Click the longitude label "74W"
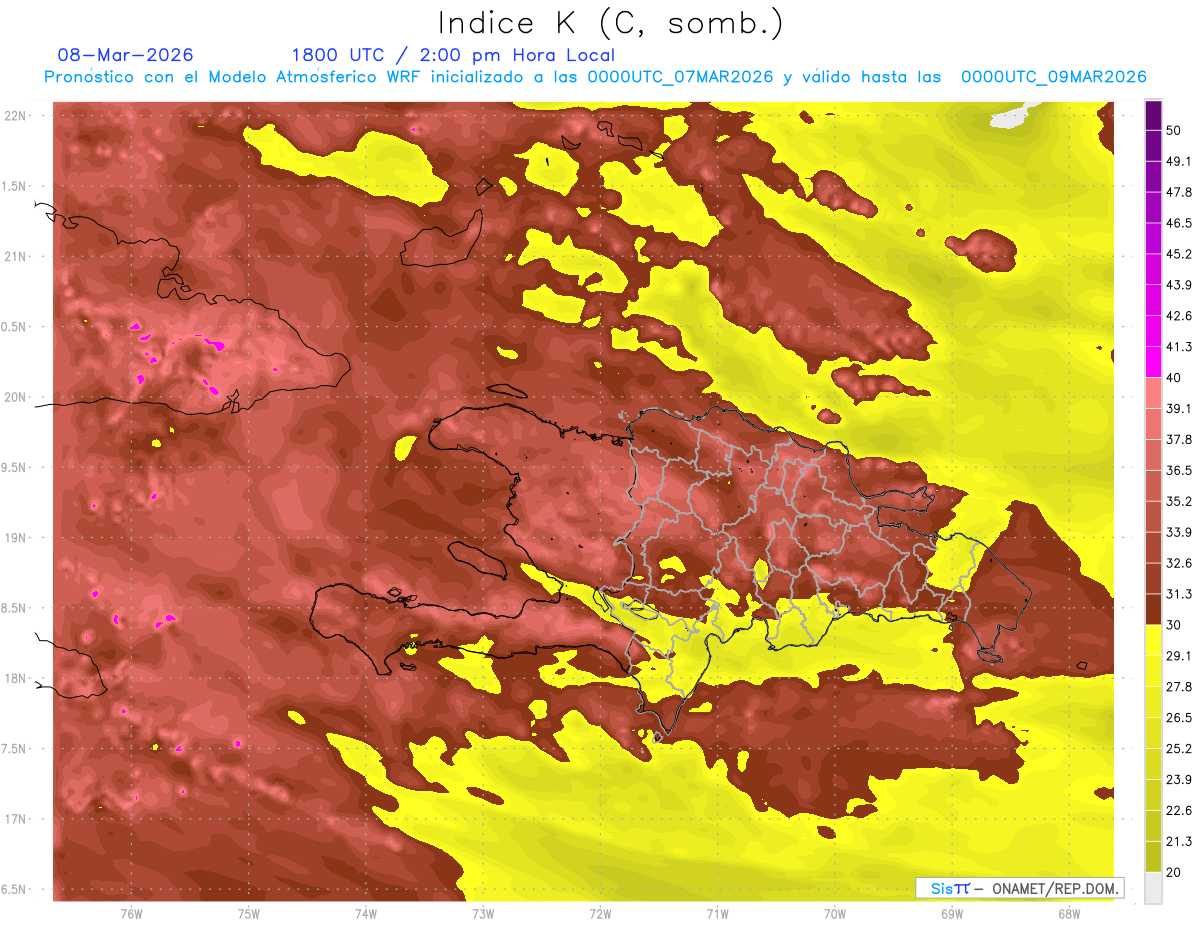 366,913
